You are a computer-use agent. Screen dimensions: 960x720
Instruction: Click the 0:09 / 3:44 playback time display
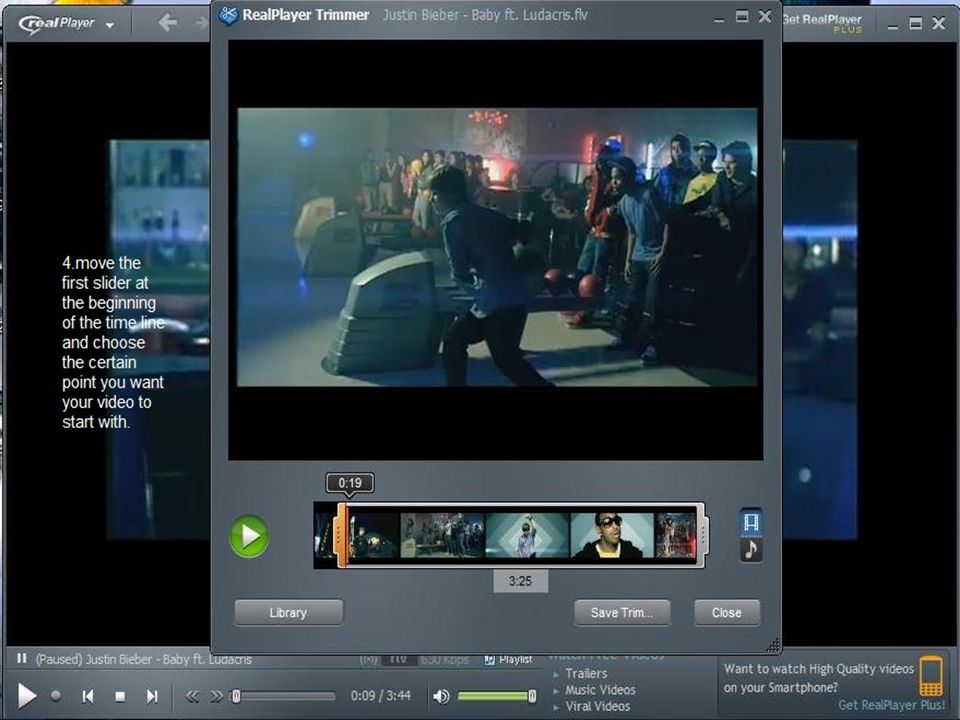(380, 696)
